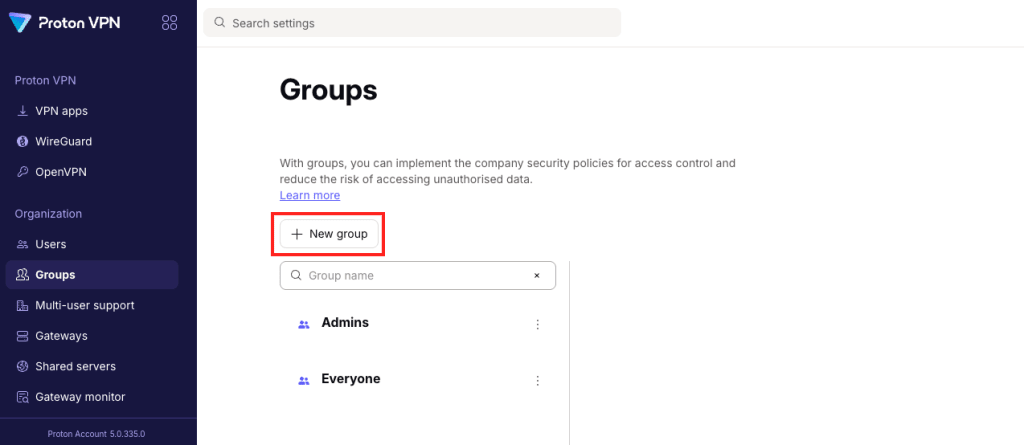
Task: Click the WireGuard icon in sidebar
Action: [22, 141]
